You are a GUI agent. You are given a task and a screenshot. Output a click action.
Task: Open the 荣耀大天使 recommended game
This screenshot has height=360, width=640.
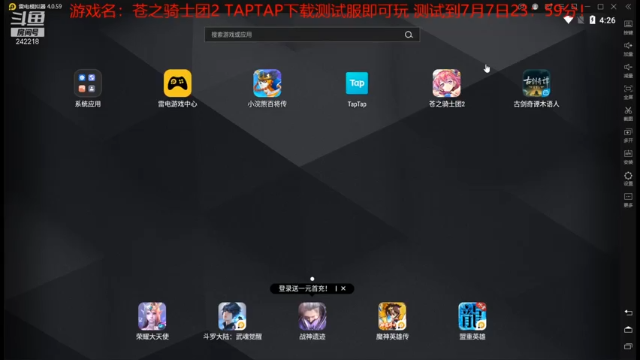pos(152,316)
